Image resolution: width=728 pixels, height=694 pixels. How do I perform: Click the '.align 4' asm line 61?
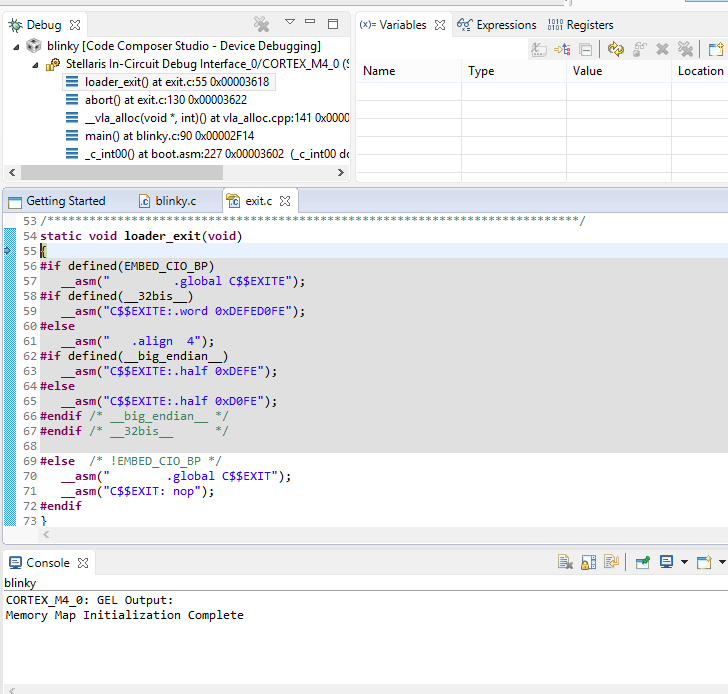click(137, 341)
